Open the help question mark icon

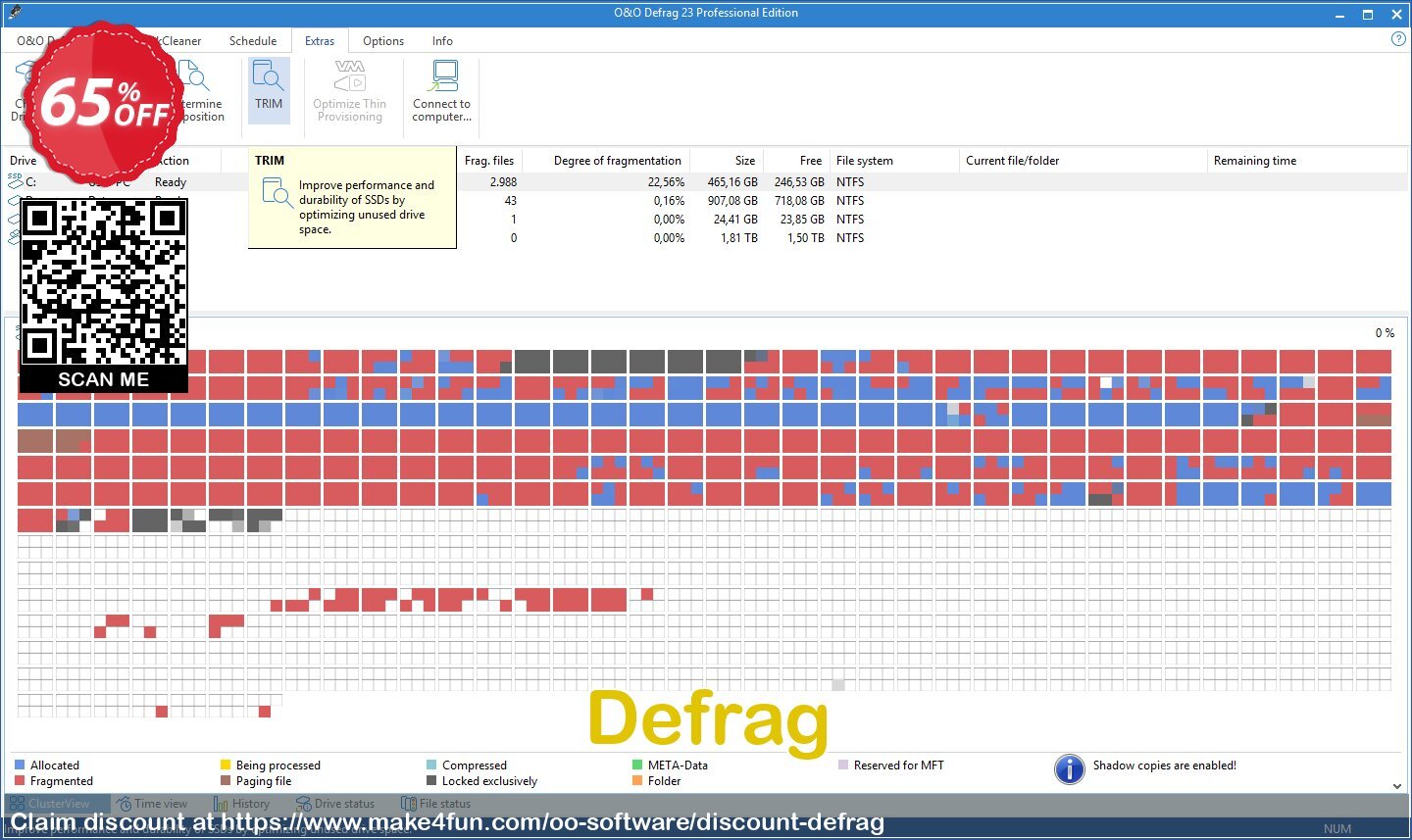click(x=1398, y=39)
